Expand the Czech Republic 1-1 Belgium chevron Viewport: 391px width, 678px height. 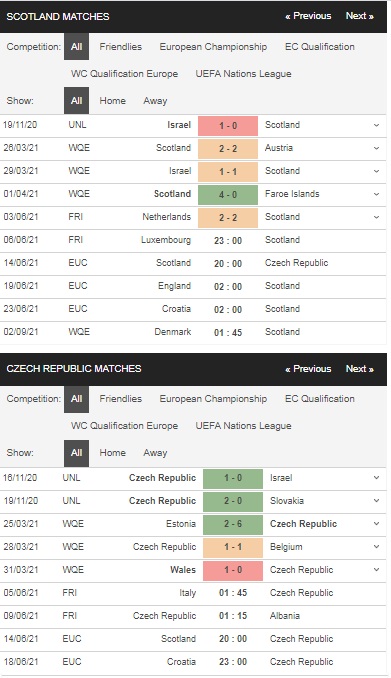(376, 547)
